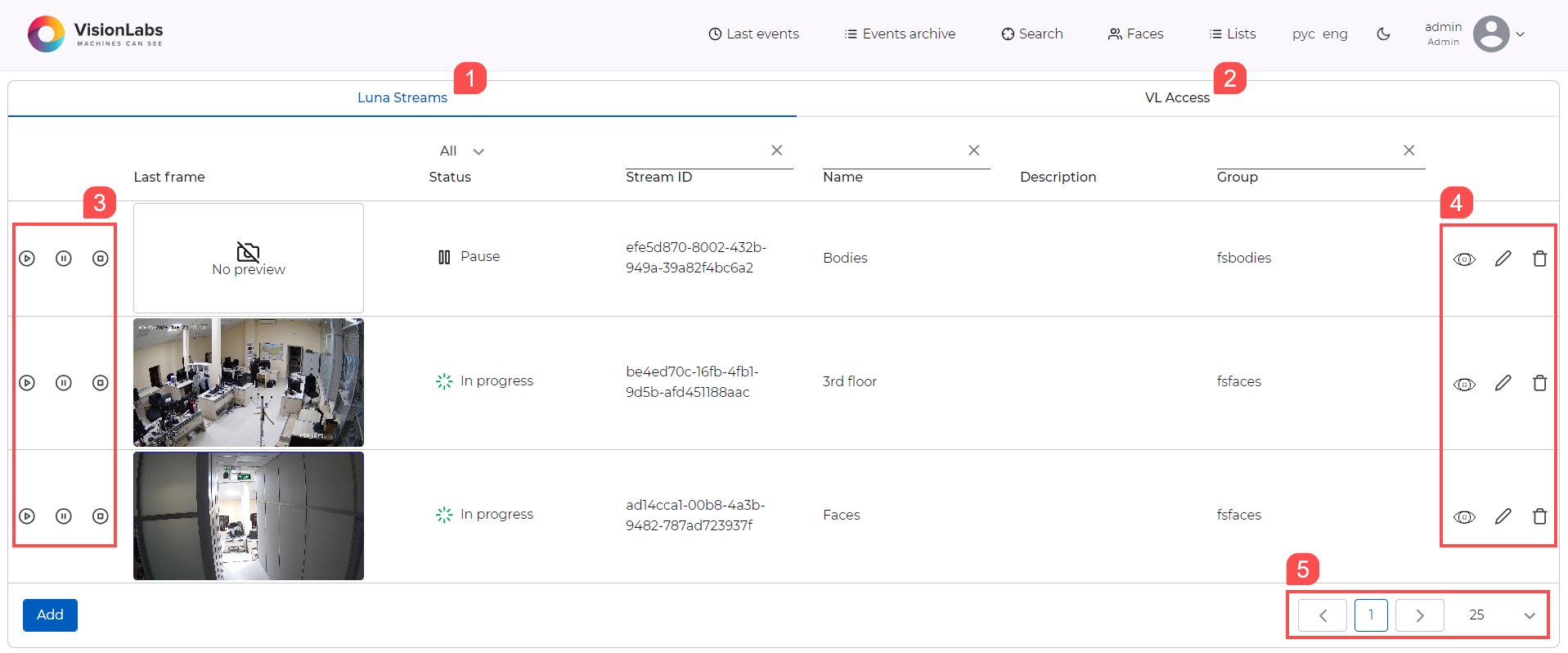The width and height of the screenshot is (1568, 653).
Task: Stop the Faces stream
Action: click(x=101, y=516)
